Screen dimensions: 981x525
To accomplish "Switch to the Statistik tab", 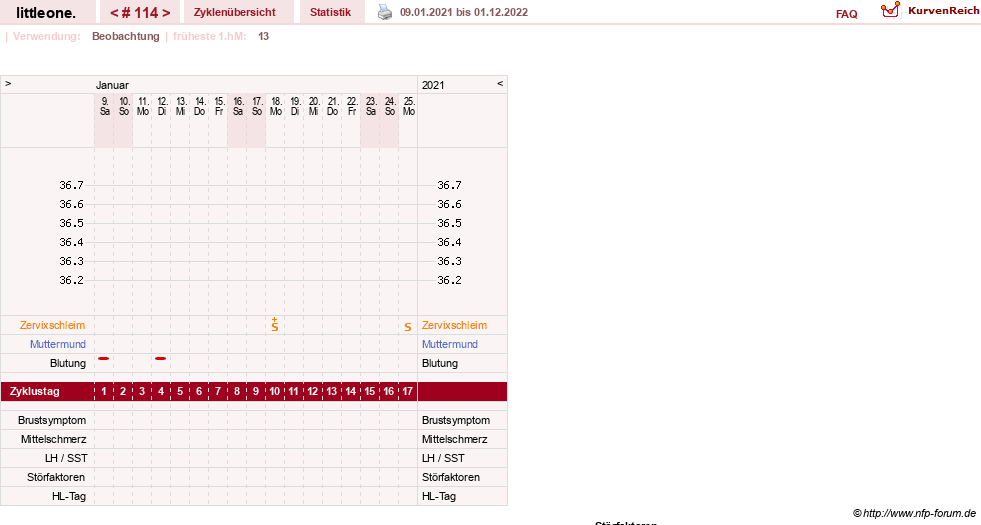I will 331,12.
